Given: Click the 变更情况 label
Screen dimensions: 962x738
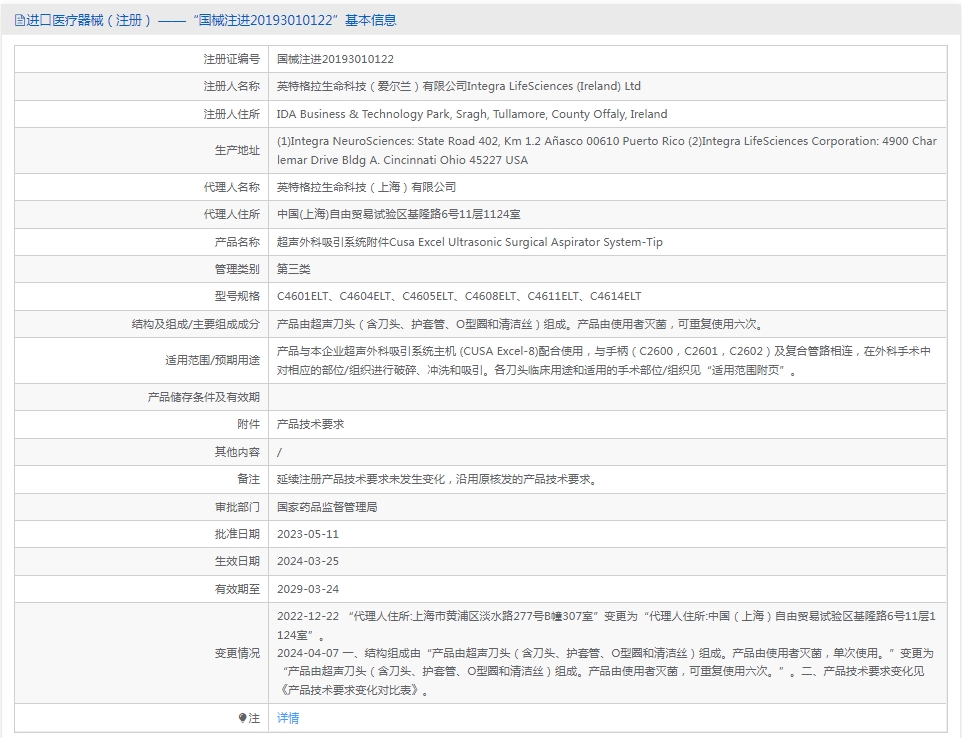Looking at the screenshot, I should pos(237,653).
